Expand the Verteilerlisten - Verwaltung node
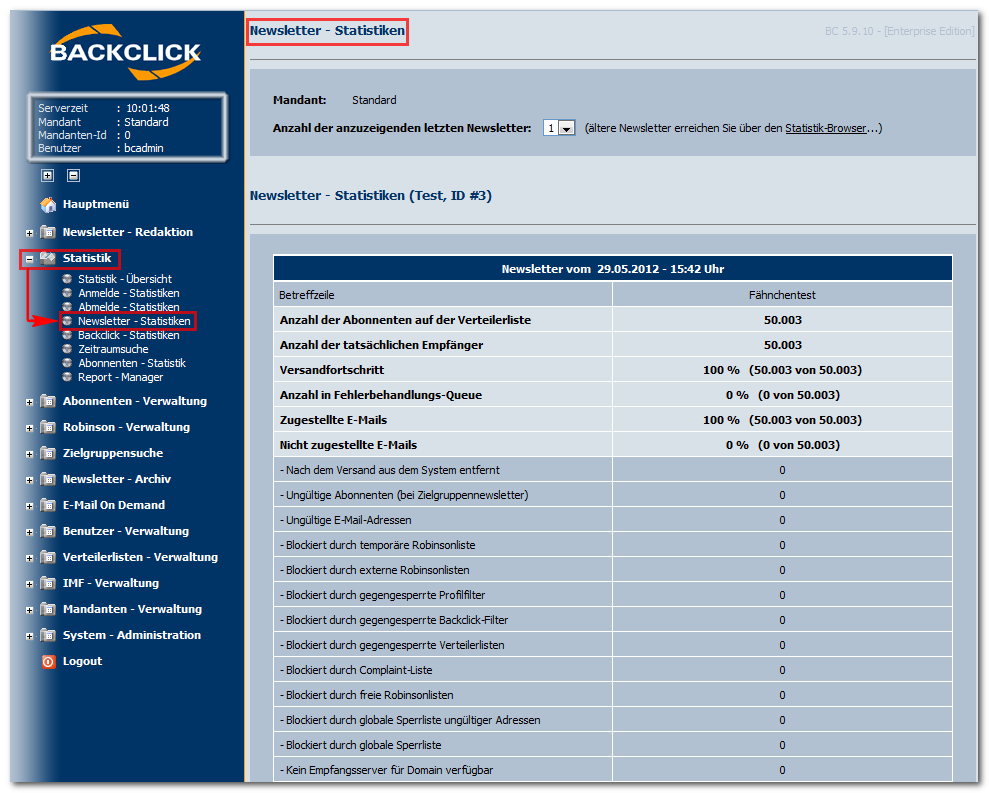 pyautogui.click(x=29, y=558)
